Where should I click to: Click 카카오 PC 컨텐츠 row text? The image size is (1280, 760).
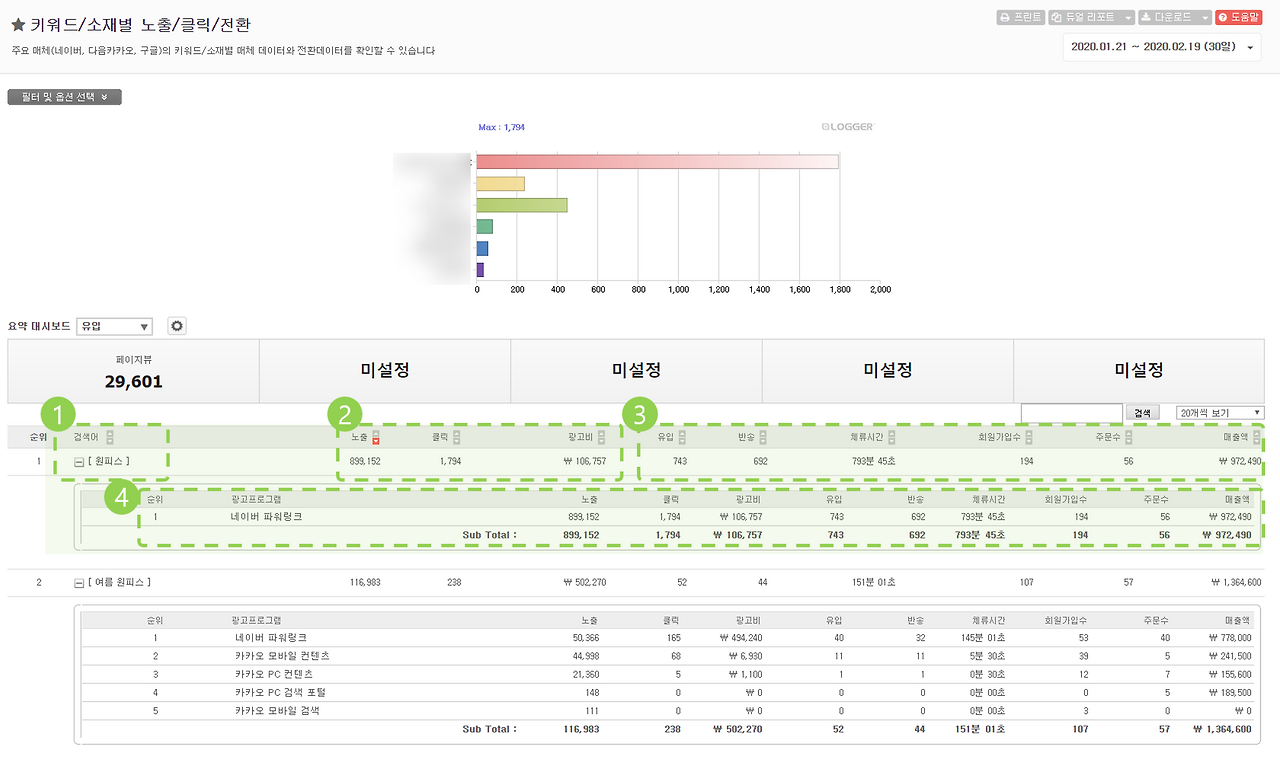[x=275, y=674]
